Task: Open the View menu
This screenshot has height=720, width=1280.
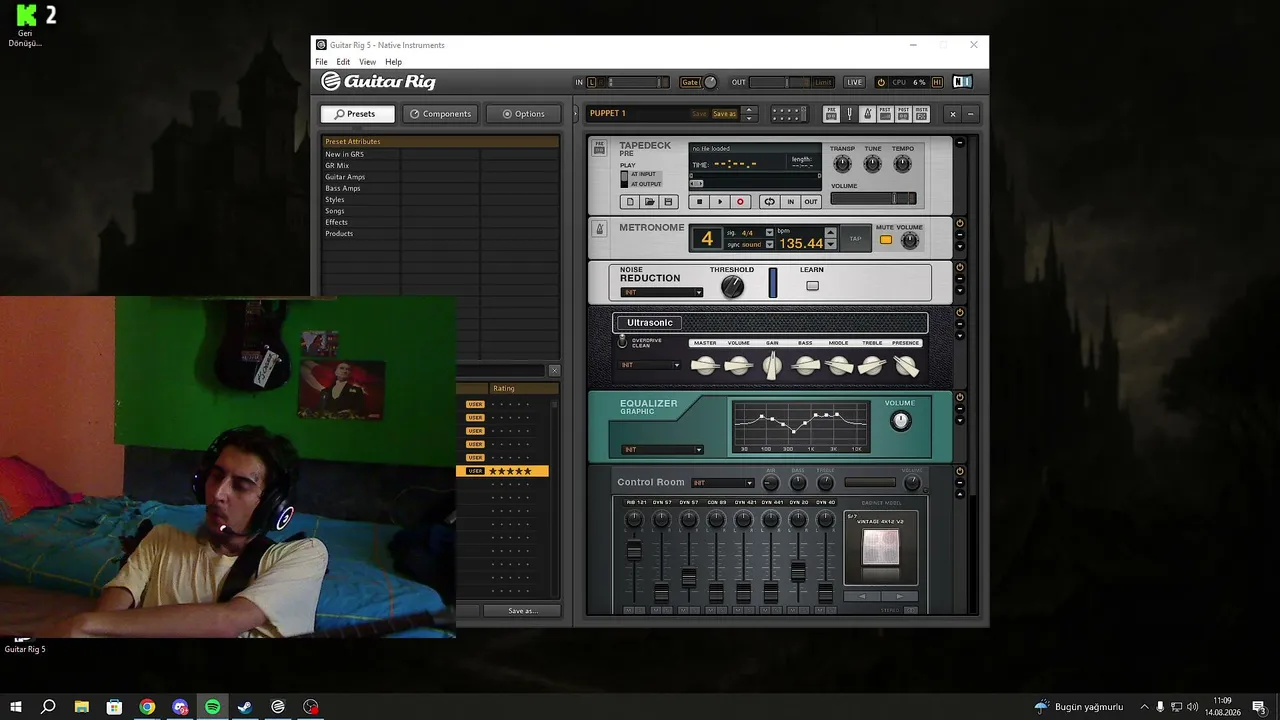Action: (367, 62)
